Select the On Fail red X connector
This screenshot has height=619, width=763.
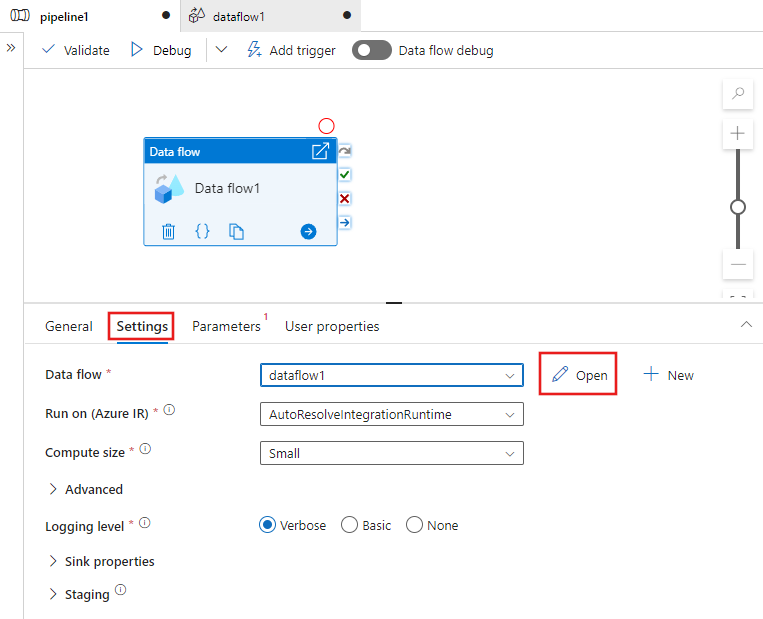[345, 199]
